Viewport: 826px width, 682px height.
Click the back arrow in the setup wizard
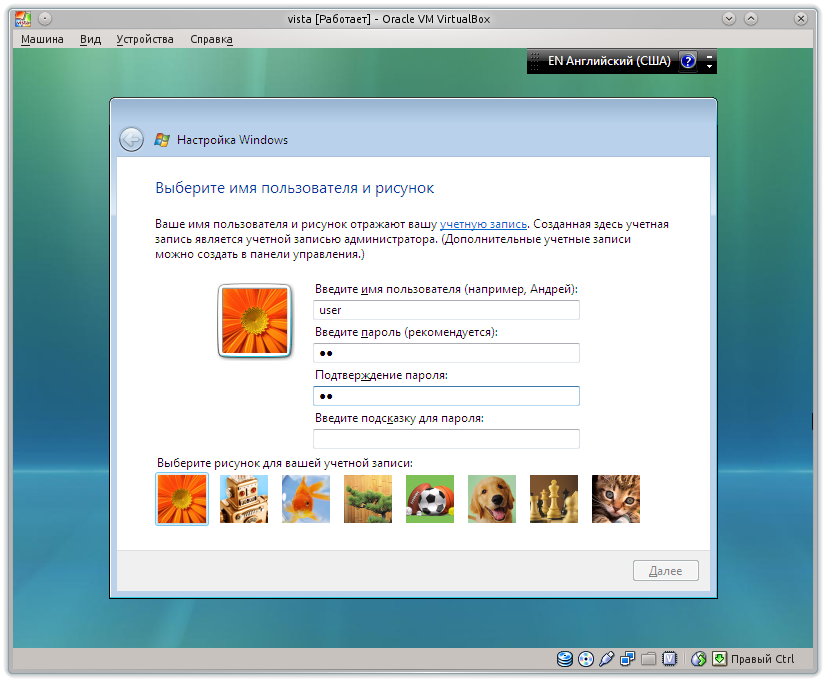pyautogui.click(x=131, y=139)
